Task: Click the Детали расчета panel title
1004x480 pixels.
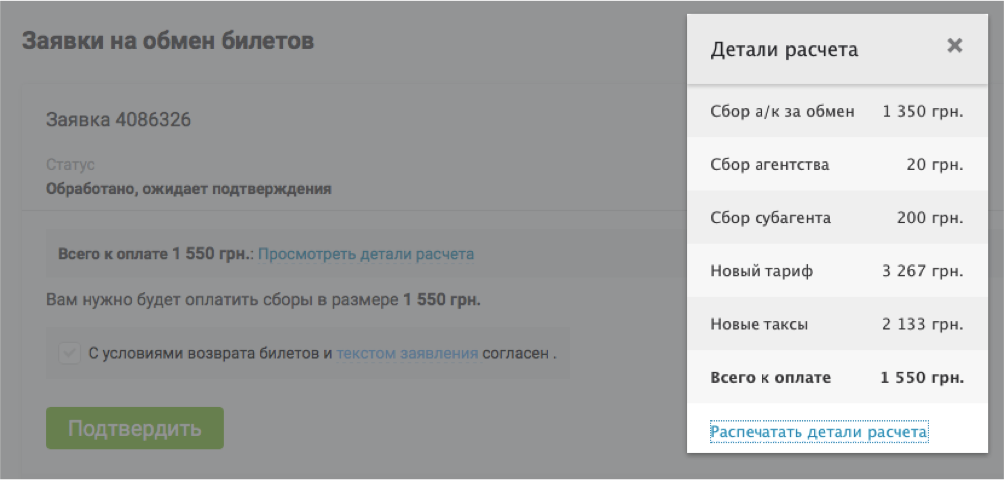Action: pos(783,49)
